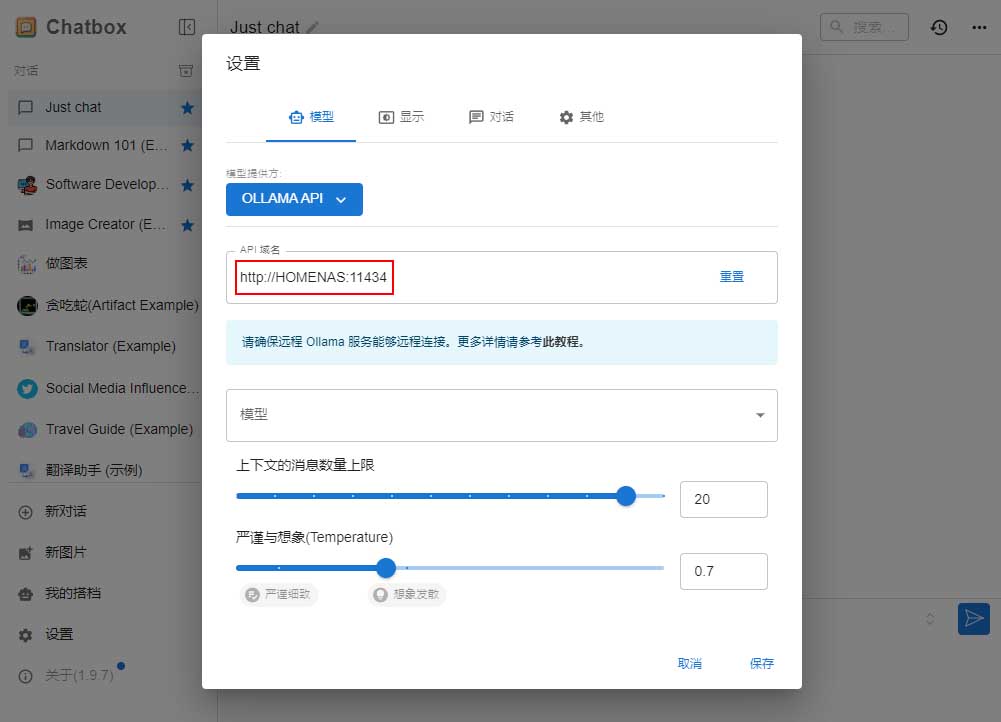Open the Just chat conversation

(105, 107)
